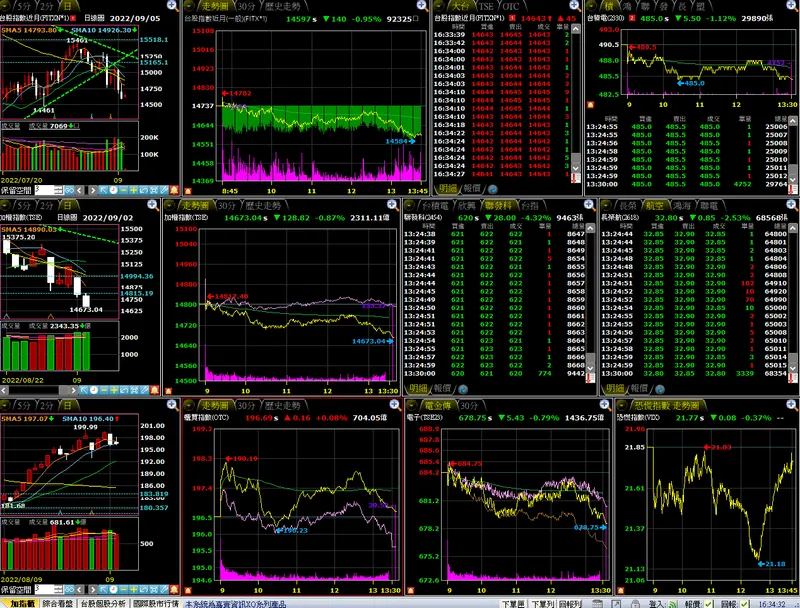Click alert bell below FITX trend chart

click(188, 191)
